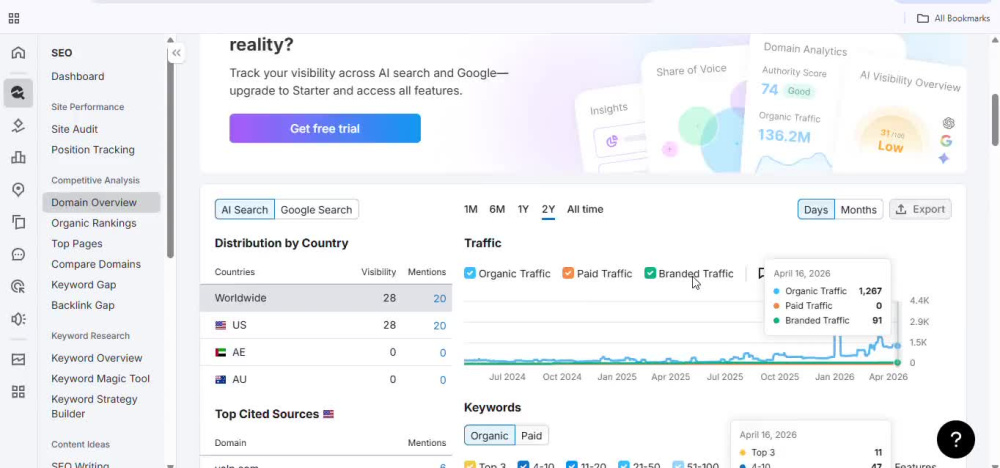Click the Organic Traffic data point on chart
The width and height of the screenshot is (1000, 468).
(x=898, y=346)
